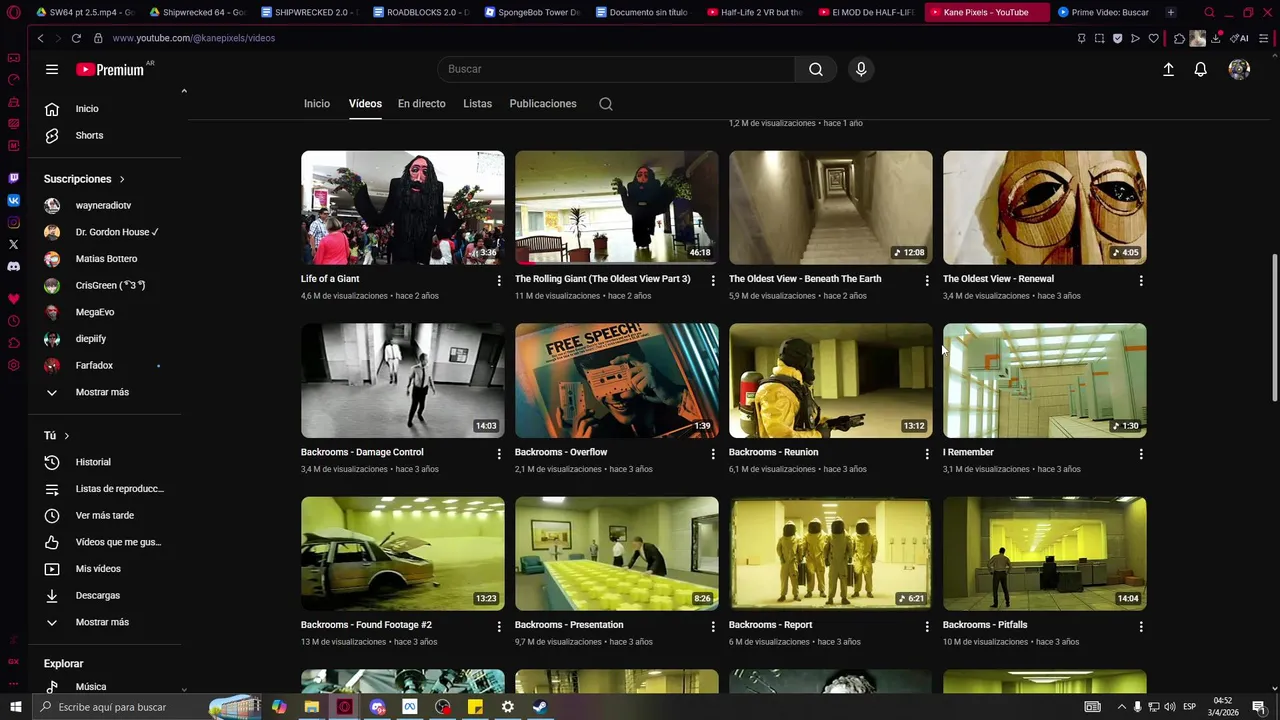The width and height of the screenshot is (1280, 720).
Task: Open the account avatar menu
Action: (1239, 69)
